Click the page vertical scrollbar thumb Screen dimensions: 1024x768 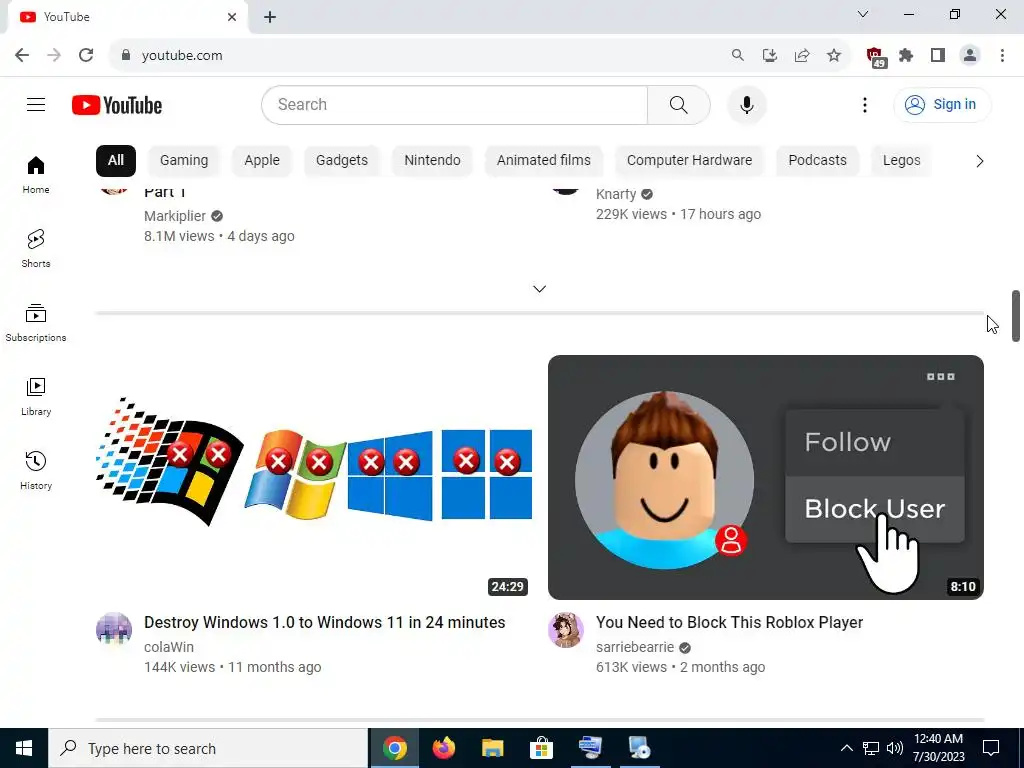[1016, 315]
